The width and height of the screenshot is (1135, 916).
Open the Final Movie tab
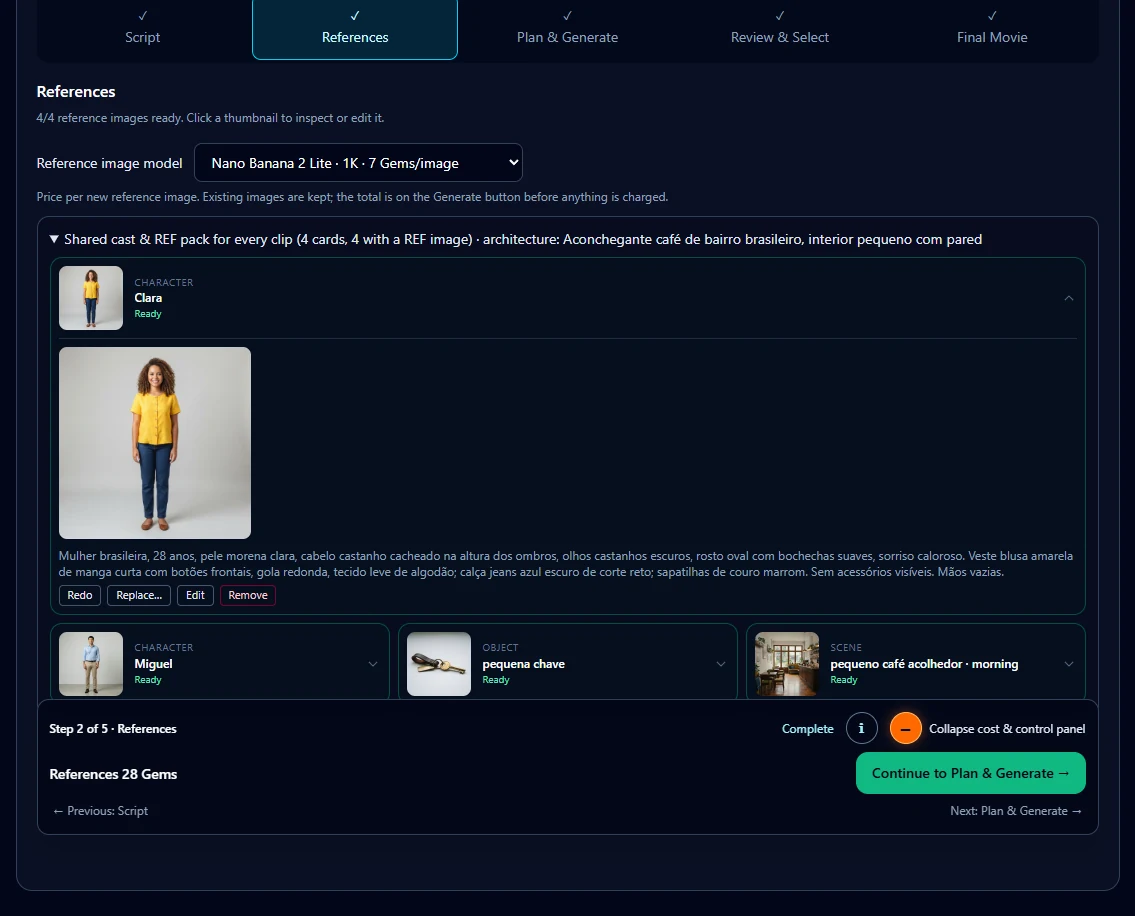point(992,28)
